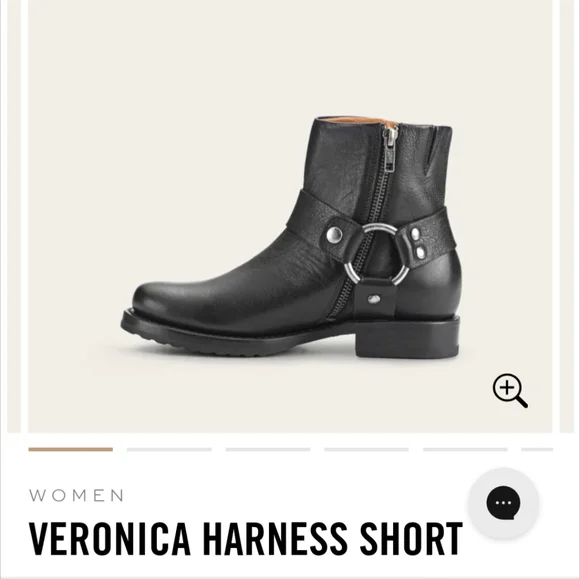The image size is (580, 579).
Task: Click the gray circle around chat icon
Action: 503,503
